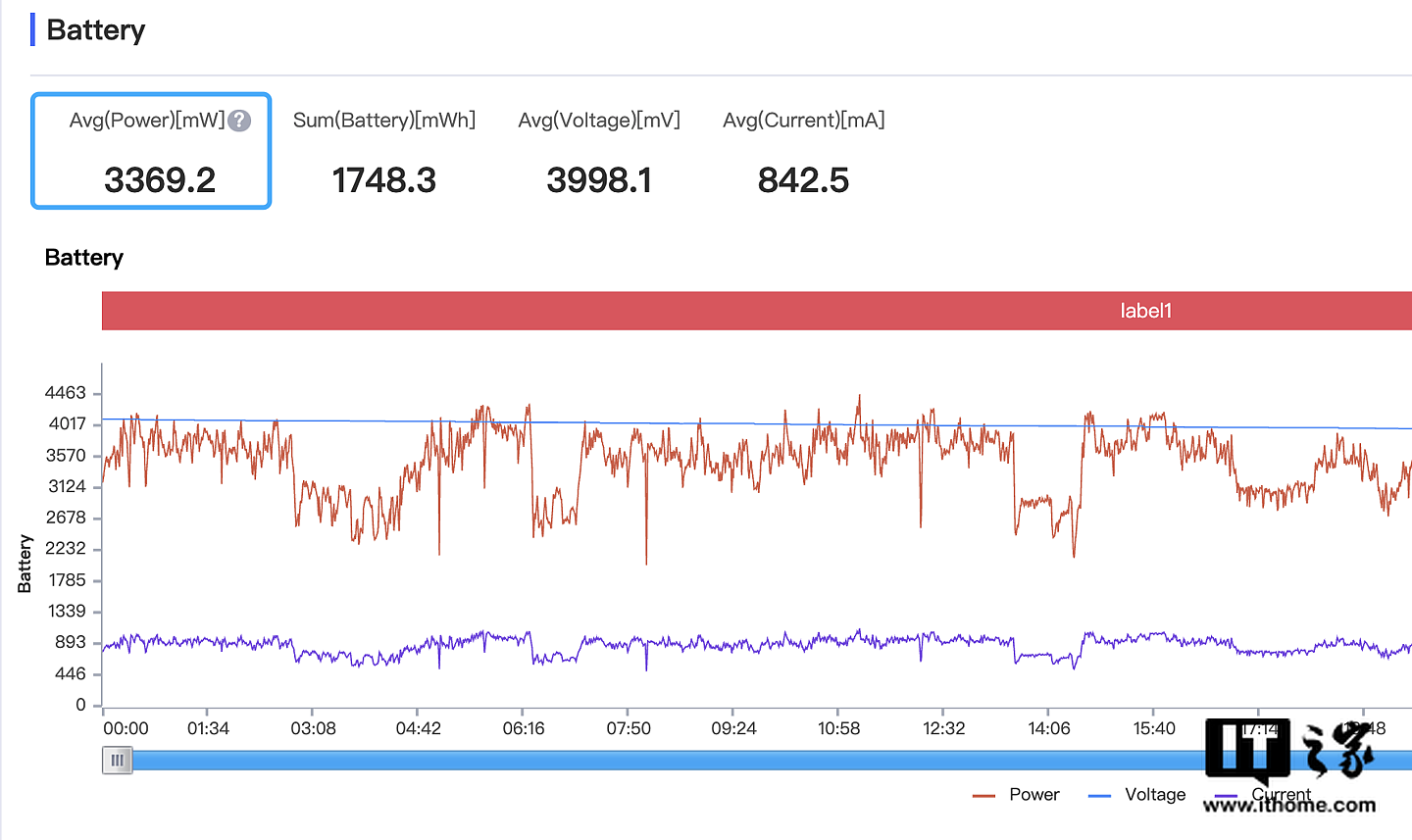
Task: Select the Avg(Voltage)[mV] metric card
Action: (x=599, y=150)
